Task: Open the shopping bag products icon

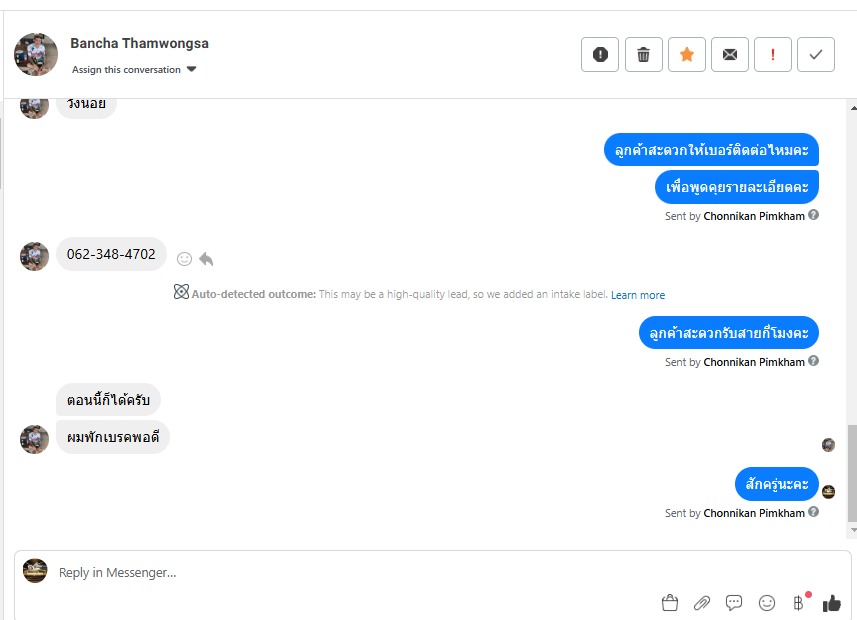Action: coord(670,603)
